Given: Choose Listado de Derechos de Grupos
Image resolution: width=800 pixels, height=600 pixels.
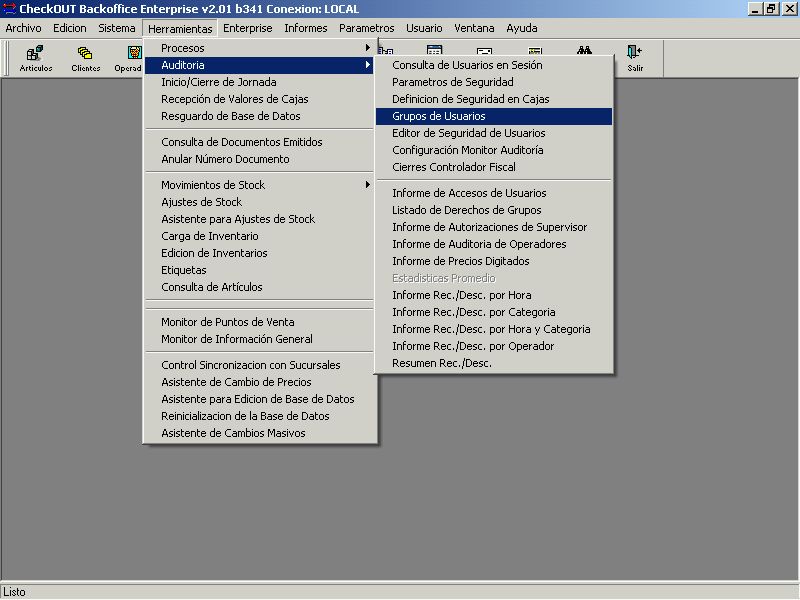Looking at the screenshot, I should (494, 210).
